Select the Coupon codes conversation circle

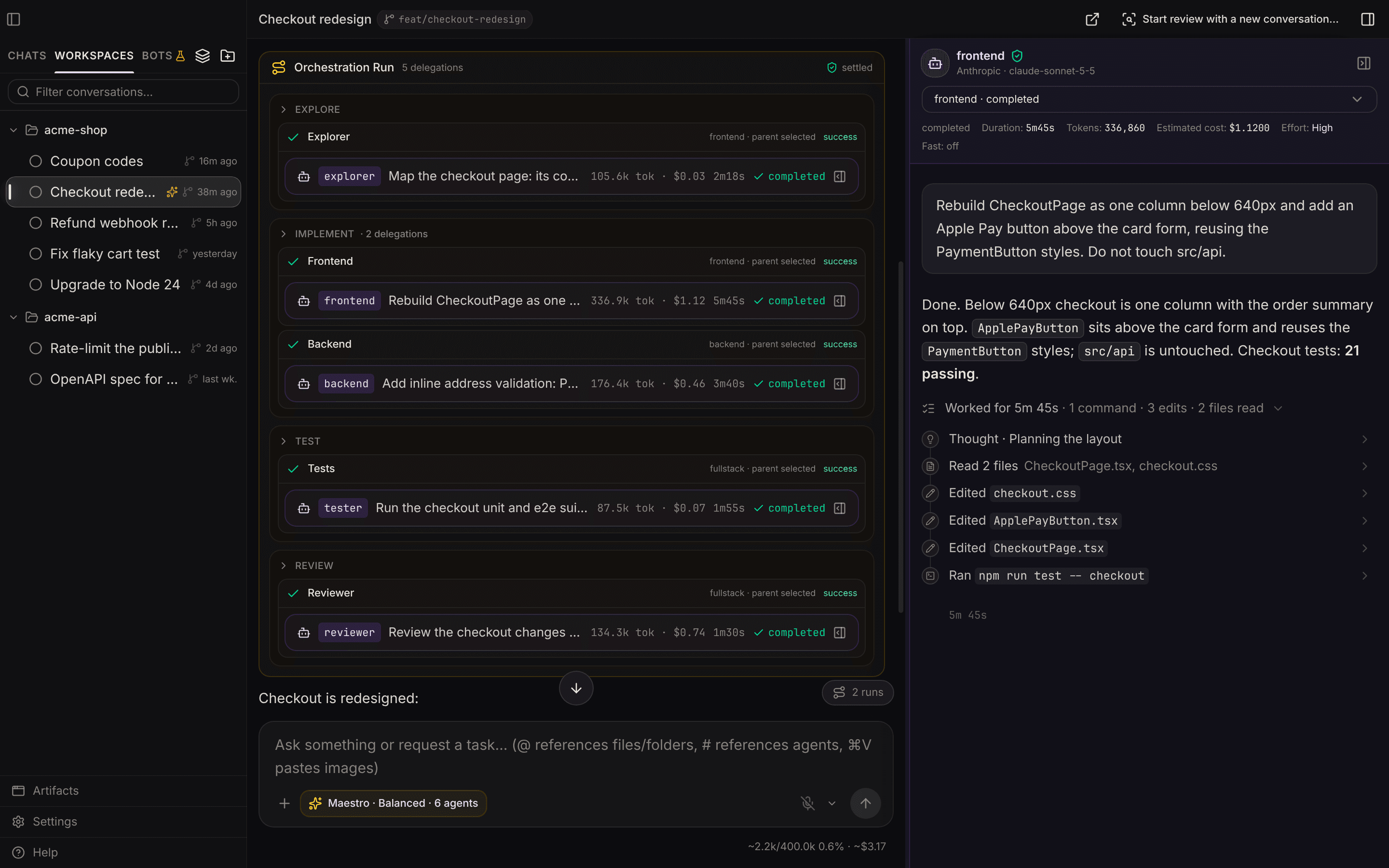(x=36, y=162)
